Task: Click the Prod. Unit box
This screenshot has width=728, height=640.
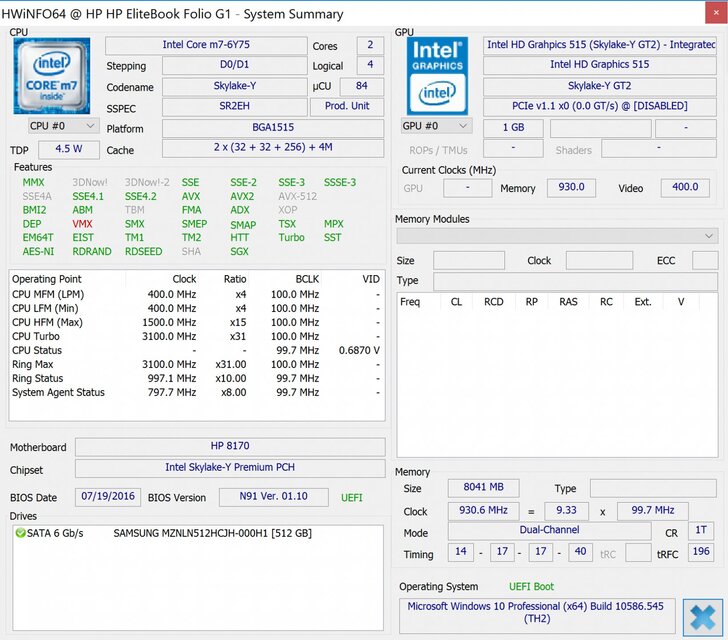Action: (346, 107)
